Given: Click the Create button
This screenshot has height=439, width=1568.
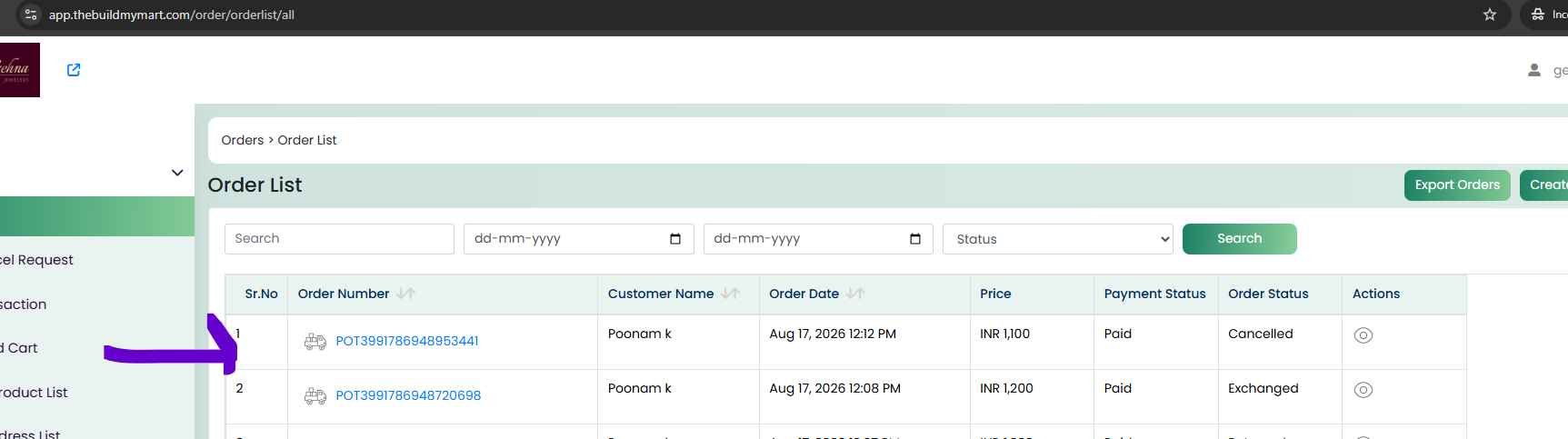Looking at the screenshot, I should click(1544, 185).
